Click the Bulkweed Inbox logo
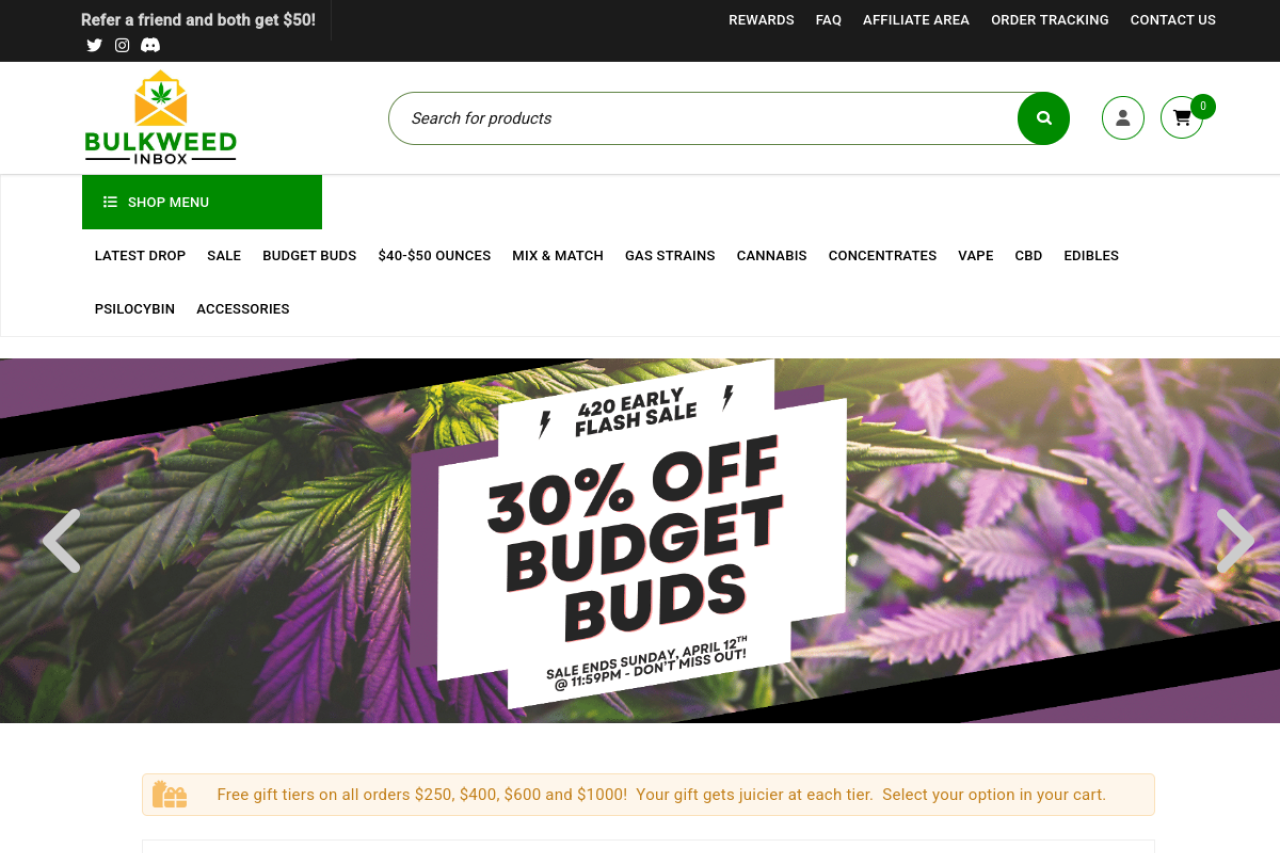 pyautogui.click(x=161, y=117)
